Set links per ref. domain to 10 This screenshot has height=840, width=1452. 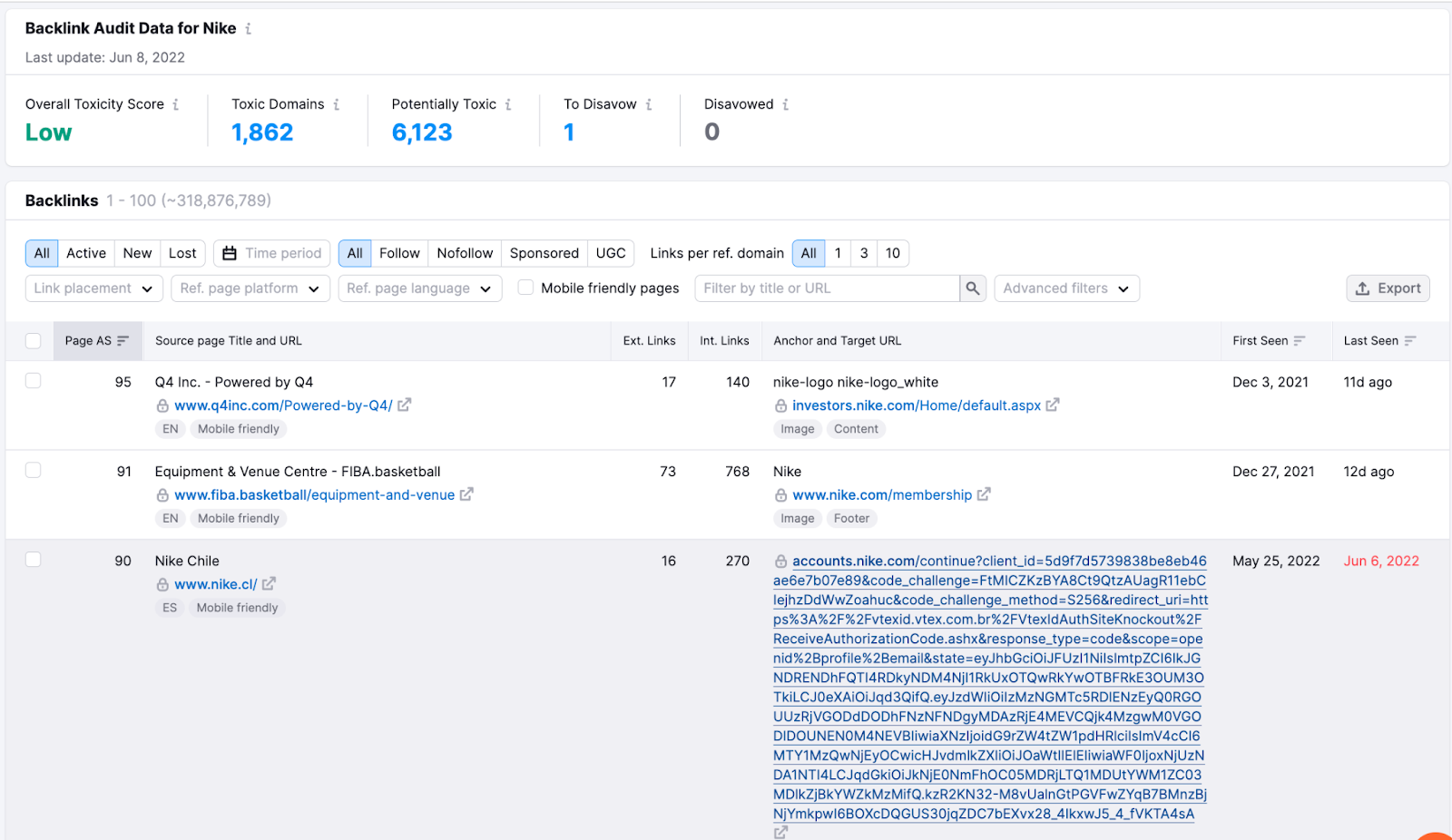[x=893, y=253]
